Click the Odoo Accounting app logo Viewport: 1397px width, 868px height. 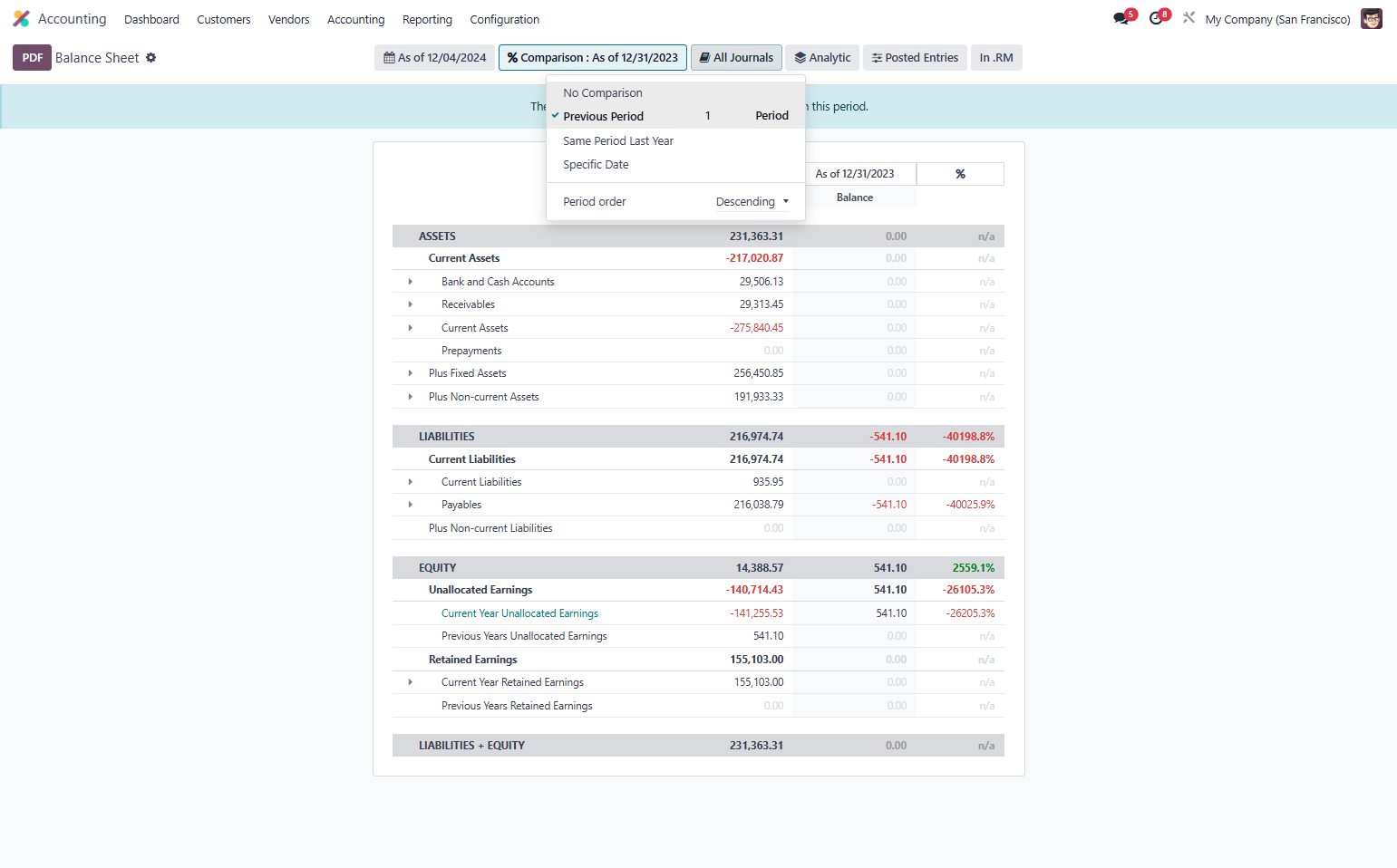pos(21,19)
